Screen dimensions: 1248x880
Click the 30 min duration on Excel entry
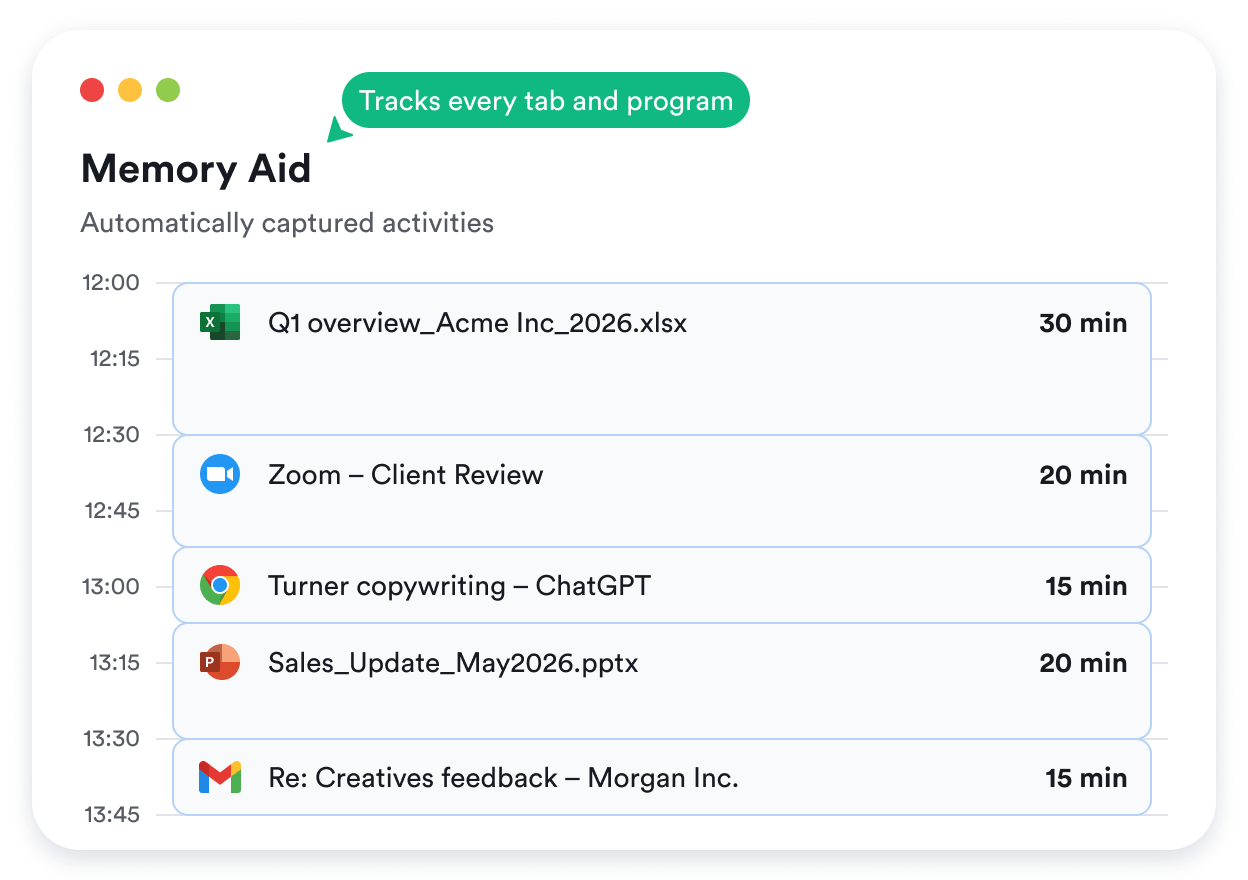click(1083, 323)
